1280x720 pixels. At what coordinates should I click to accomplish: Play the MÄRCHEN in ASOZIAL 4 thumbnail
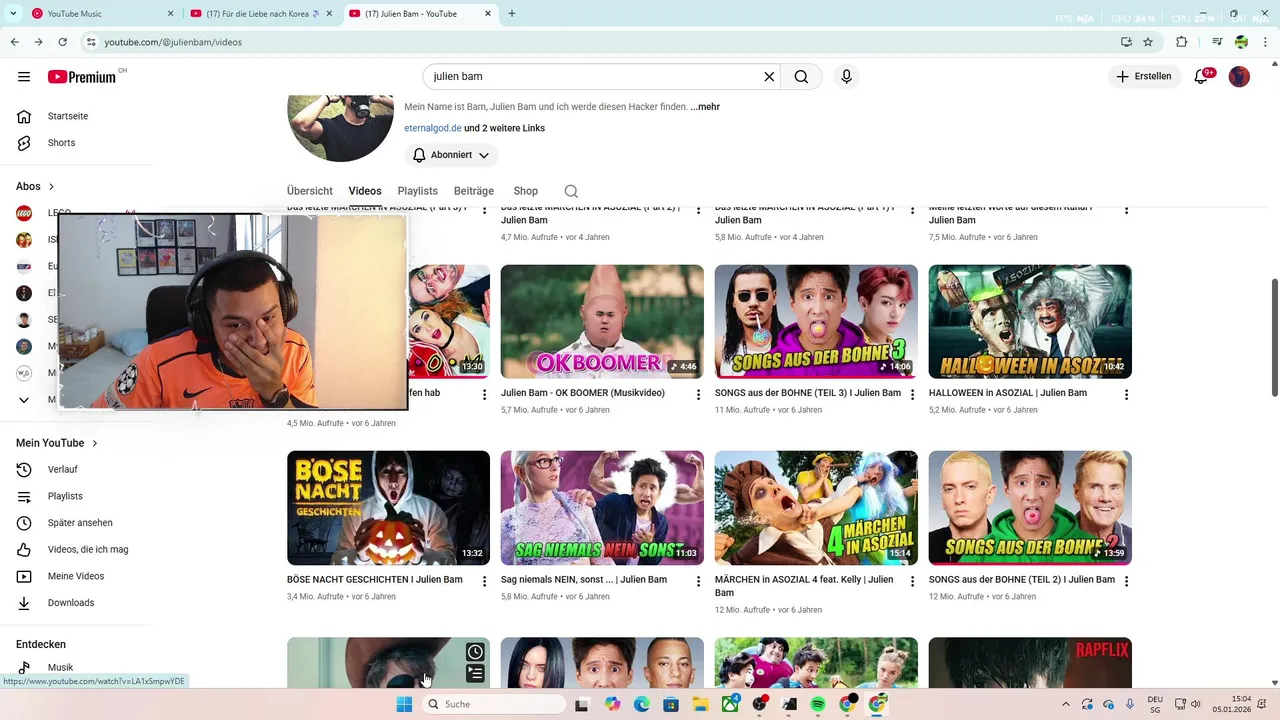[x=816, y=508]
